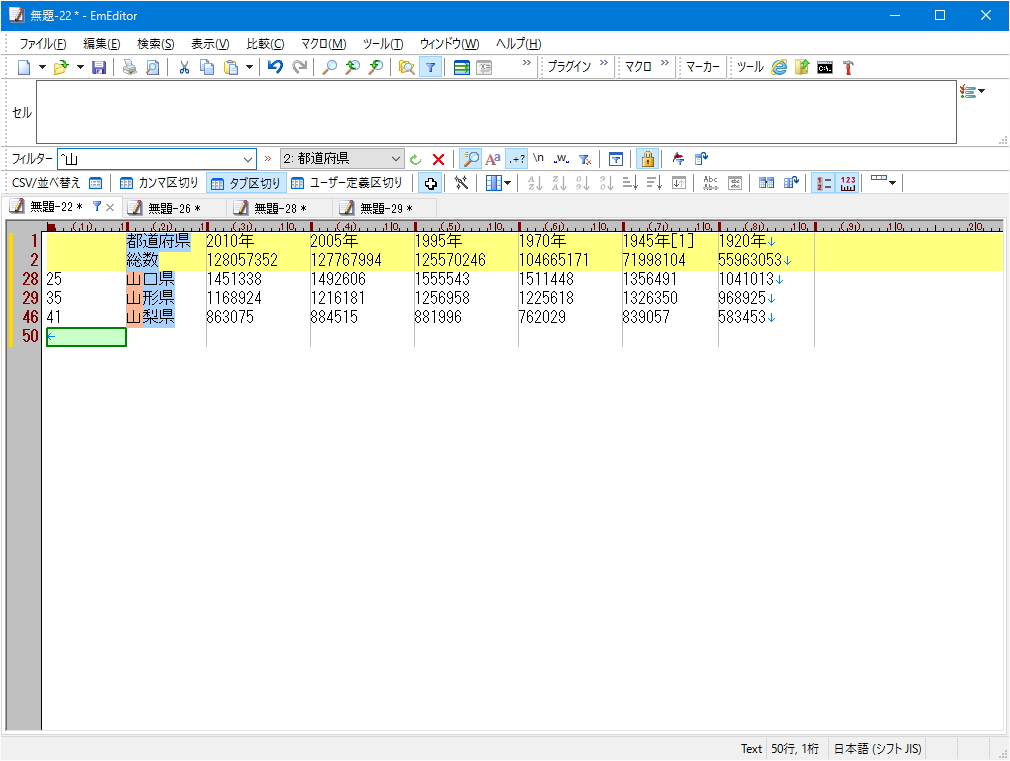
Task: Toggle heading row 1-2 button
Action: [824, 183]
